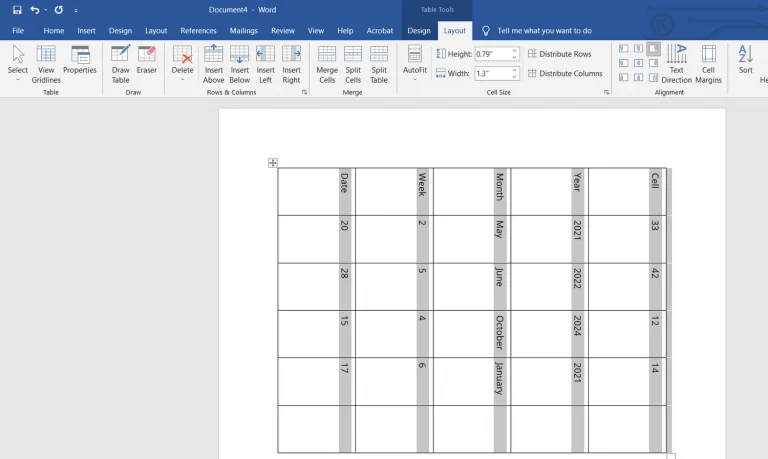
Task: Open table Properties
Action: click(x=80, y=60)
